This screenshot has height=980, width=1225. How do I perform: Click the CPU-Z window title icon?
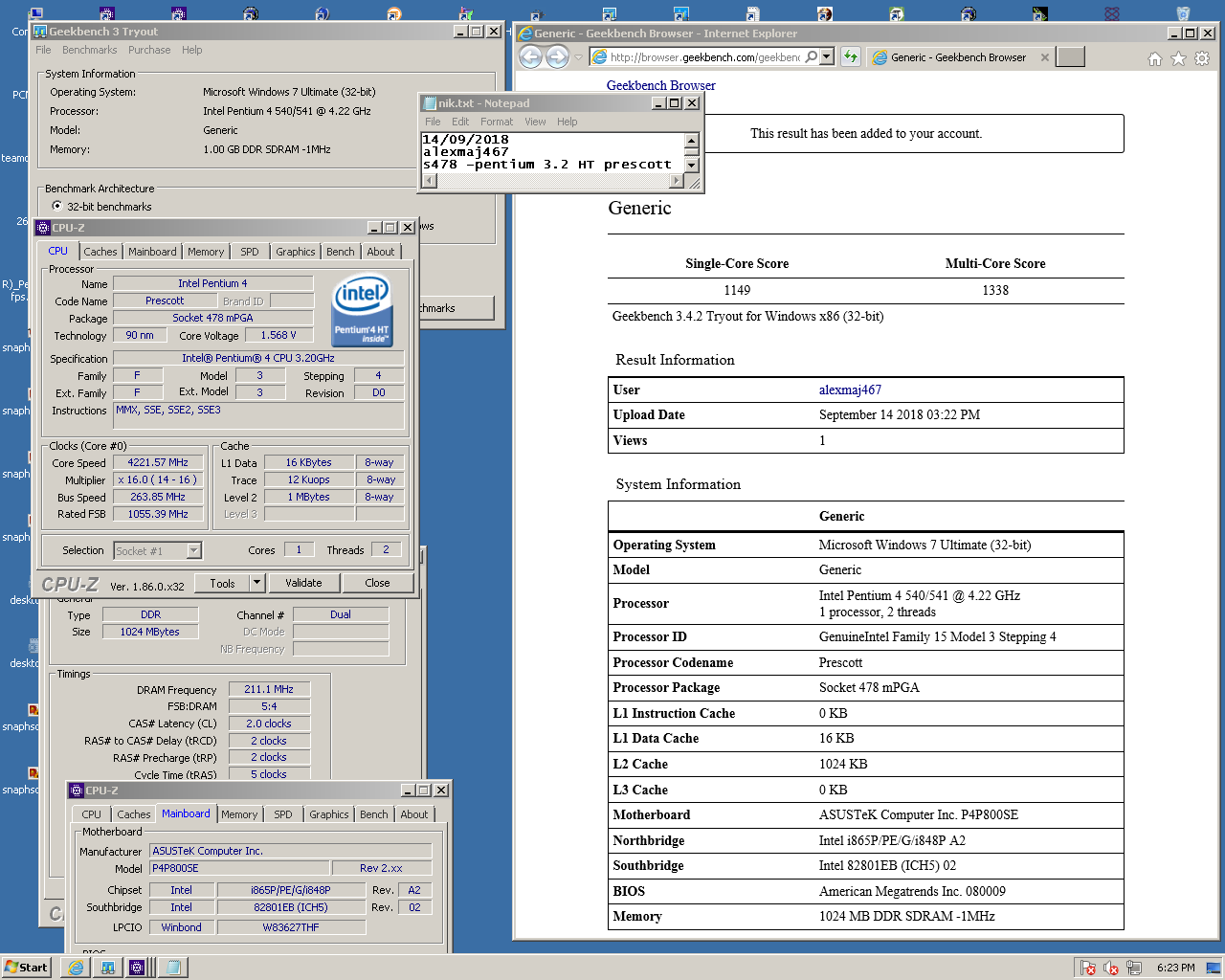coord(42,228)
